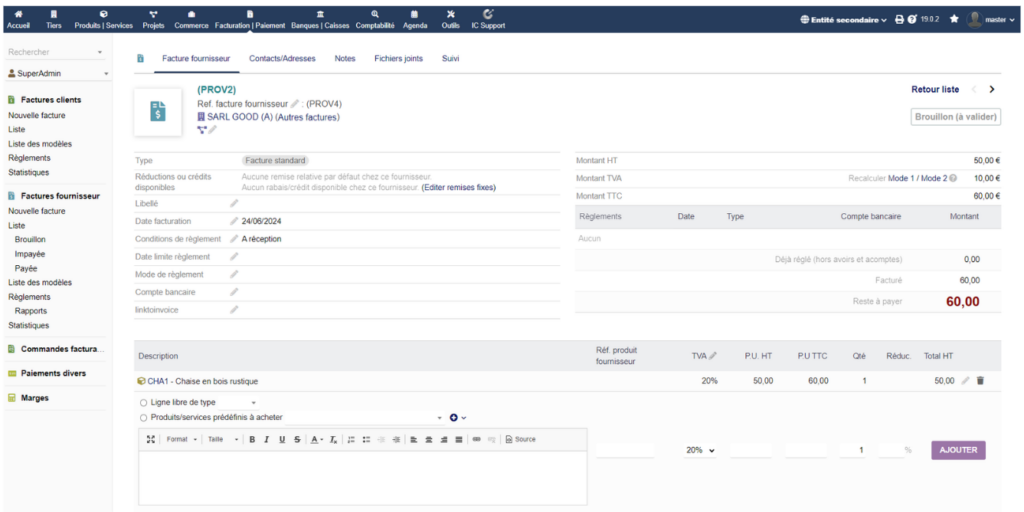This screenshot has width=1024, height=512.
Task: Apply underline formatting in the editor toolbar
Action: pos(282,439)
